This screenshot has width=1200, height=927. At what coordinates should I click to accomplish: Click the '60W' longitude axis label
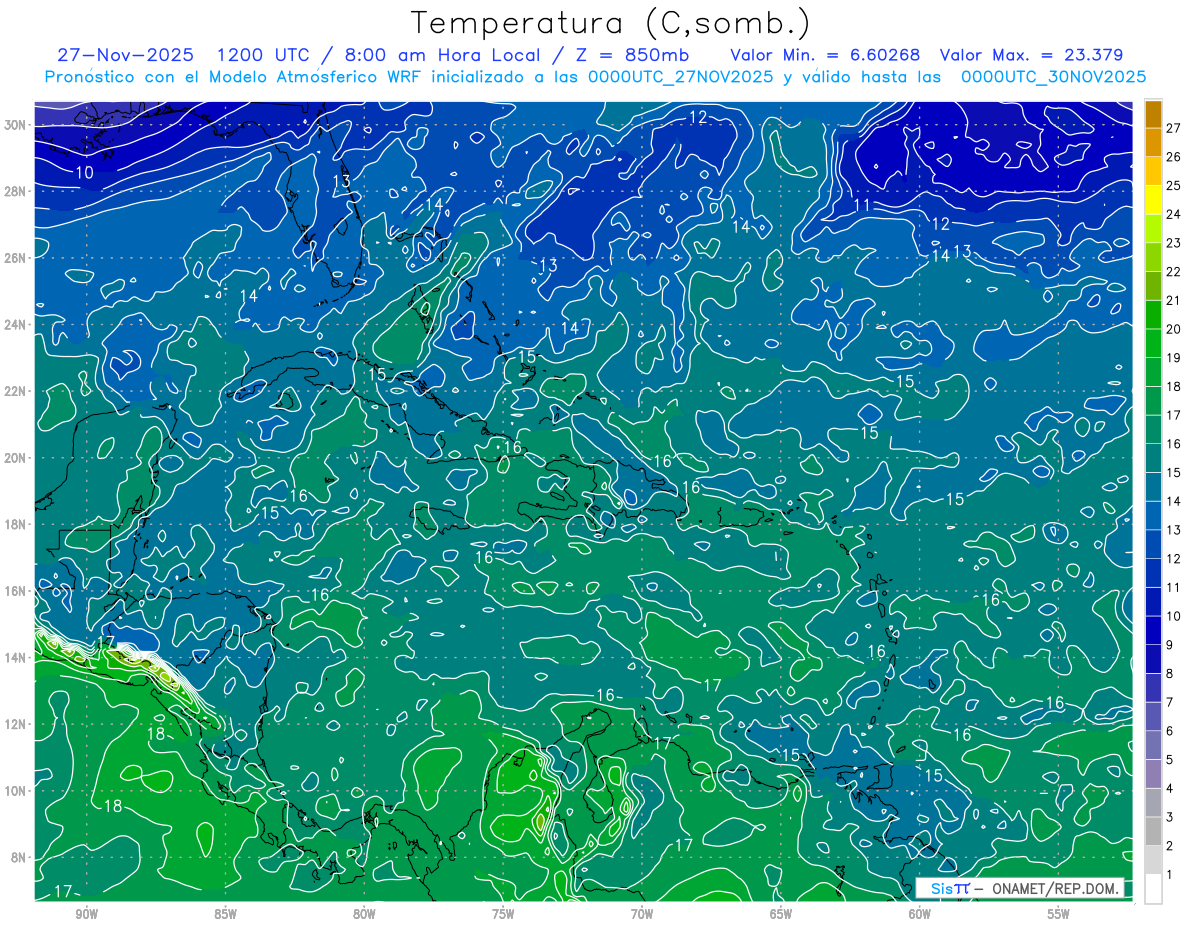coord(920,914)
